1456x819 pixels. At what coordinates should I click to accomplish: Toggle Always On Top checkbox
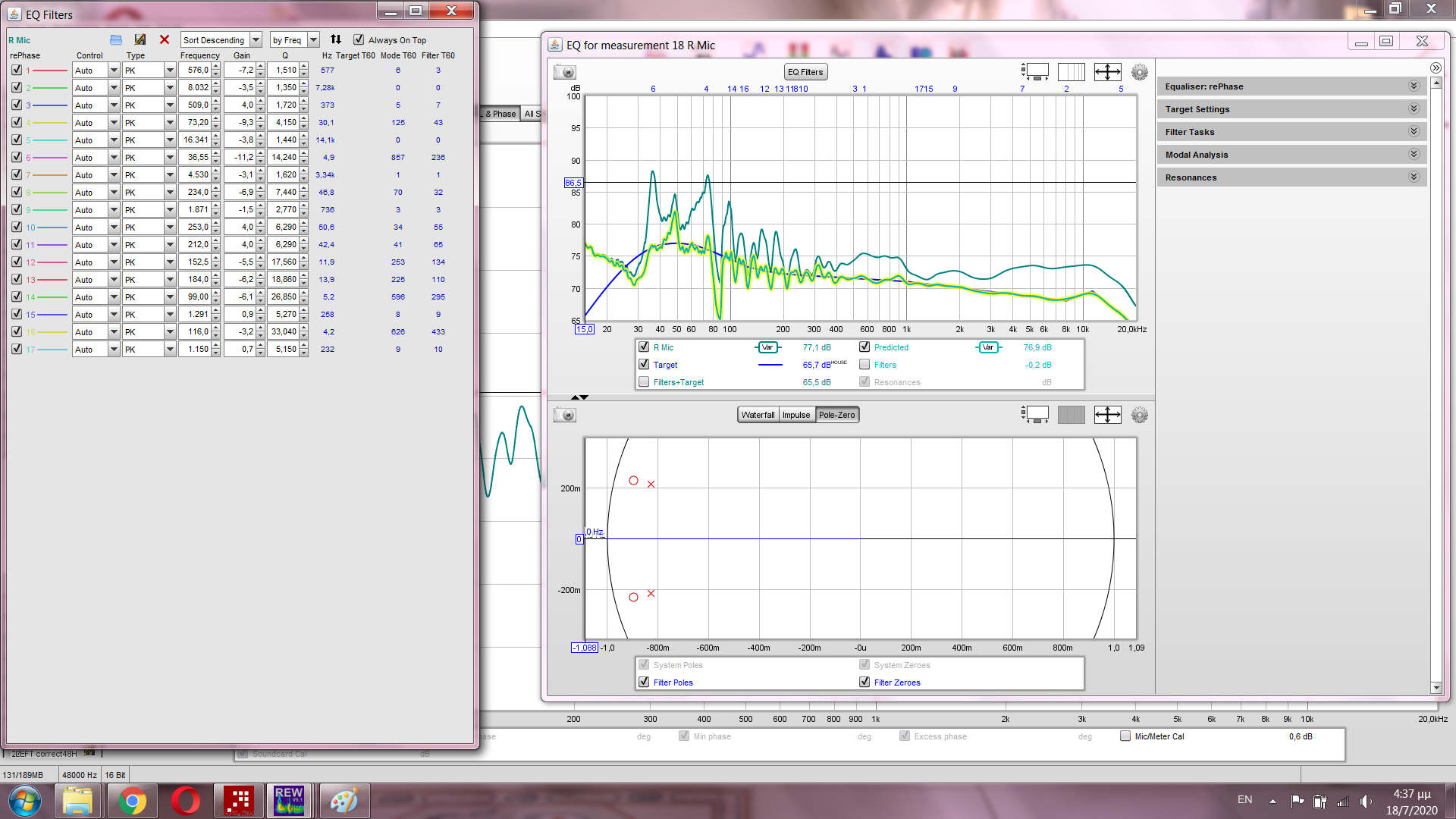pyautogui.click(x=359, y=39)
